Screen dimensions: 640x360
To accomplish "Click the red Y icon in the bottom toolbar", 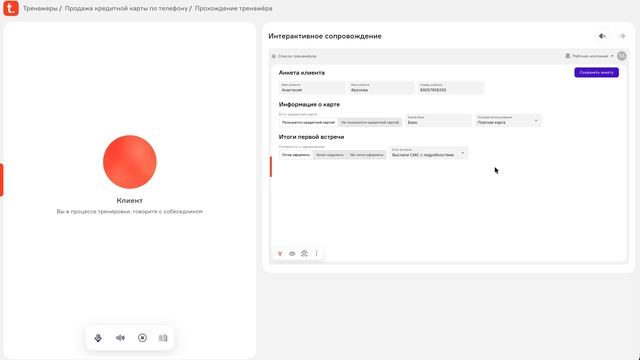I will pos(280,253).
